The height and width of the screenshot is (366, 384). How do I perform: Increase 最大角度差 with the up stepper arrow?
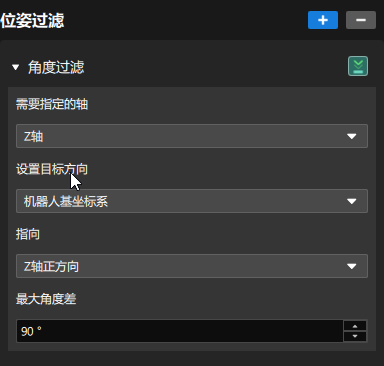pyautogui.click(x=355, y=326)
